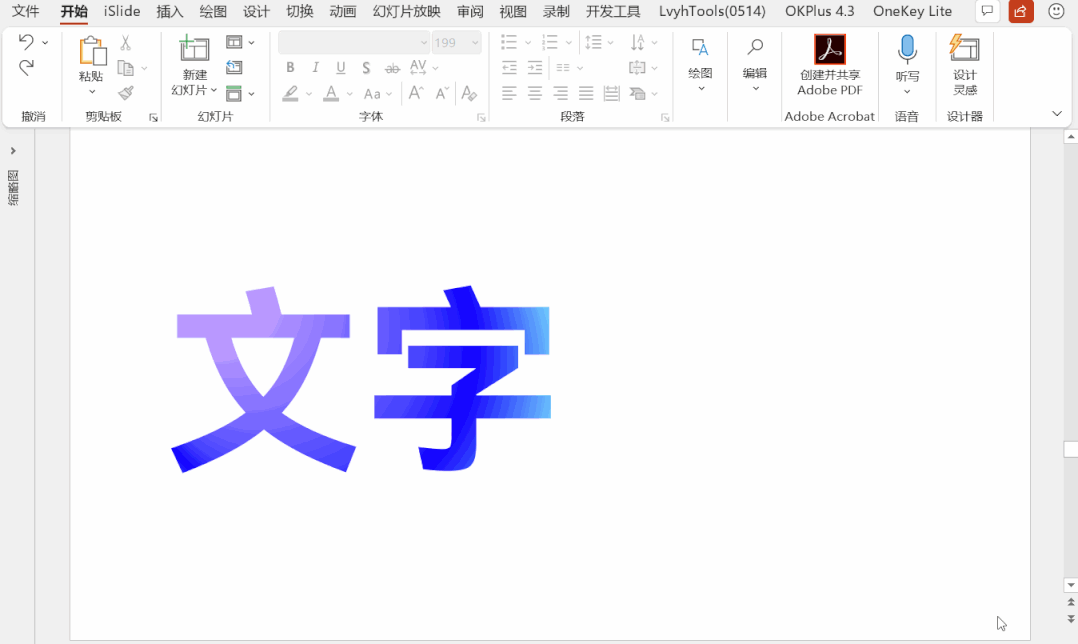This screenshot has height=644, width=1078.
Task: Click the vertical scrollbar down arrow
Action: pyautogui.click(x=1070, y=586)
